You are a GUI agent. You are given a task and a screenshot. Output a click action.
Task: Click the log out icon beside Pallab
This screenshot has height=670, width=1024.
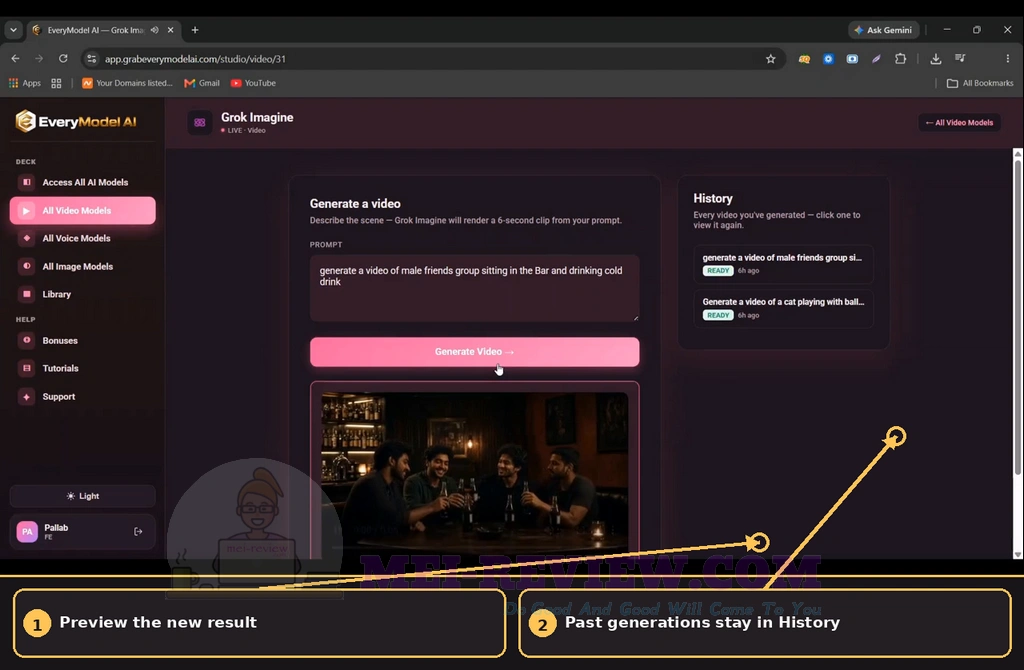click(138, 532)
